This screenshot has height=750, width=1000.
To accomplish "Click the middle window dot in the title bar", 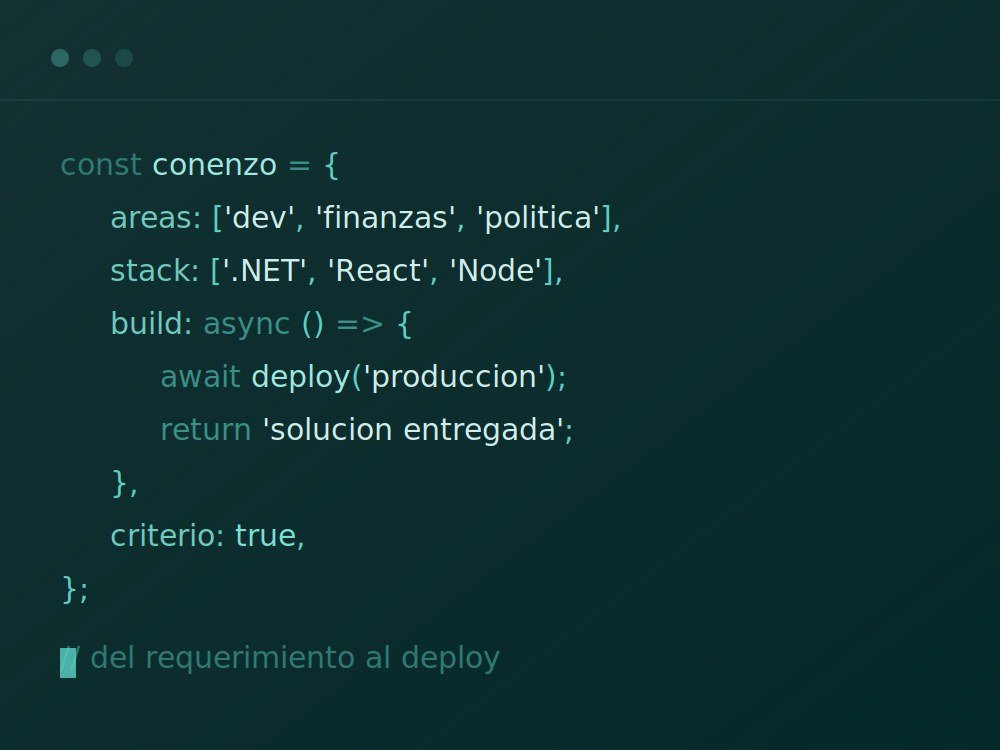I will [x=92, y=58].
